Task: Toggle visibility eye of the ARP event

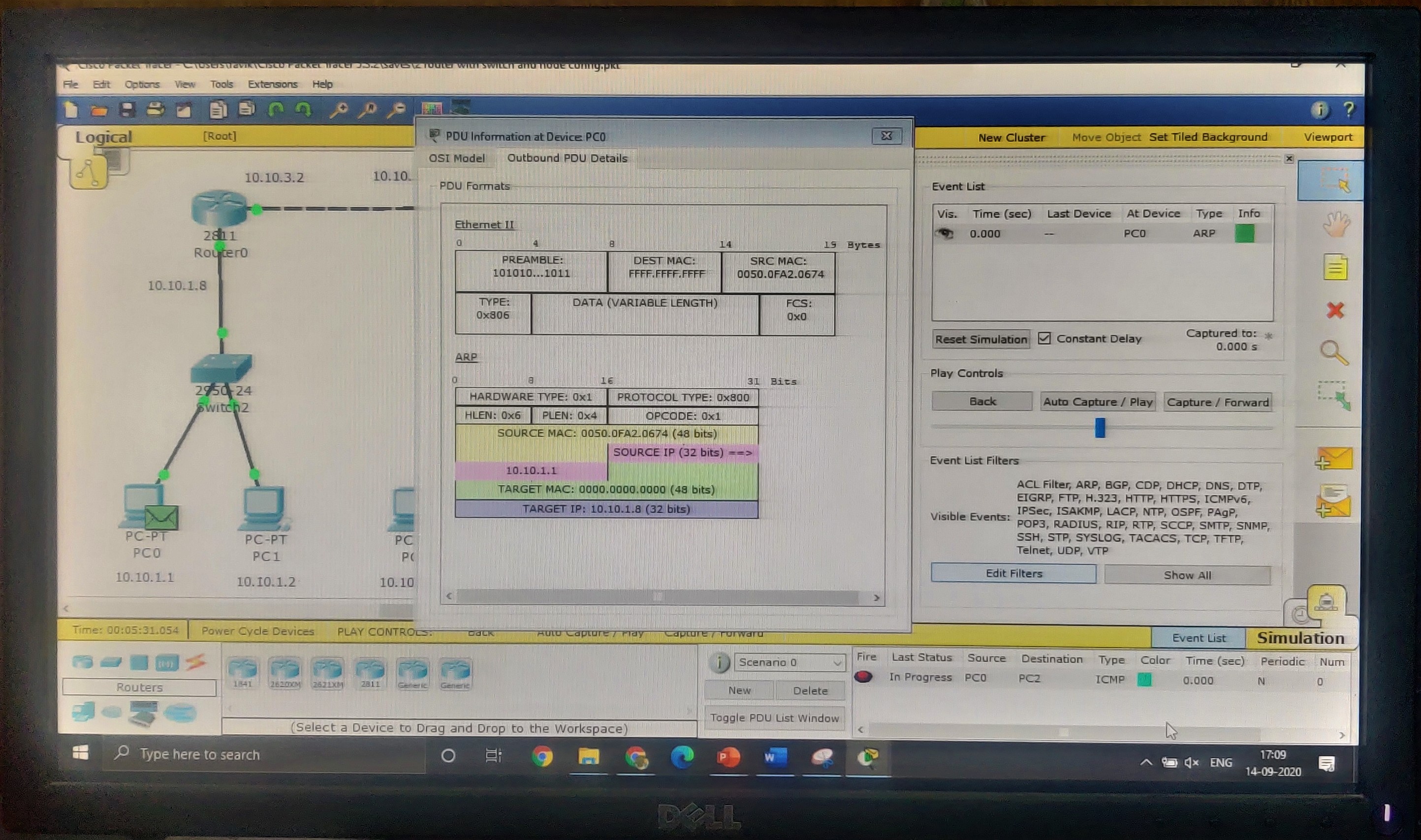Action: [x=946, y=233]
